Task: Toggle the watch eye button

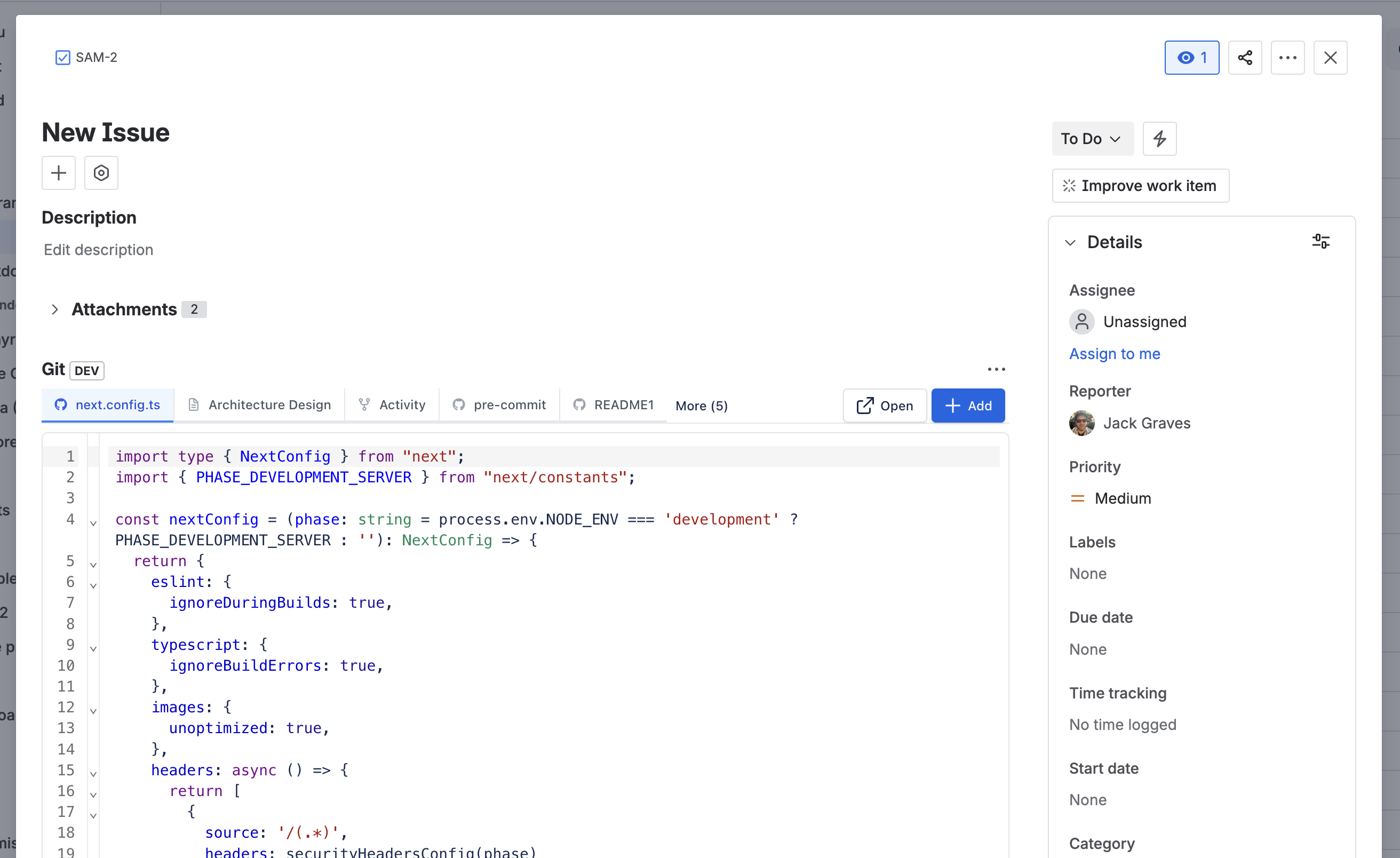Action: point(1191,58)
